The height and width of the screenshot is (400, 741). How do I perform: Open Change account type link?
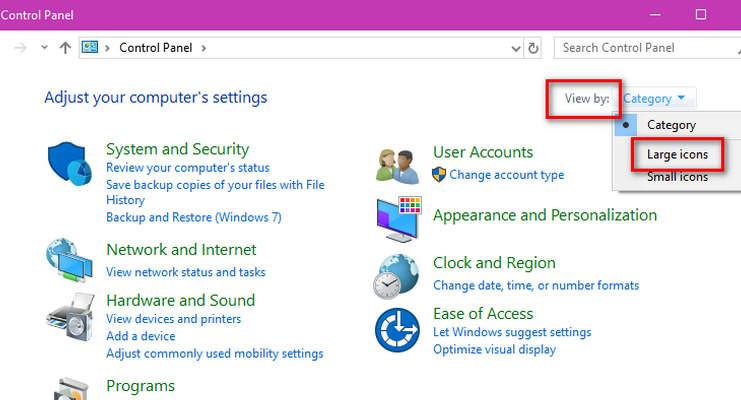tap(507, 175)
